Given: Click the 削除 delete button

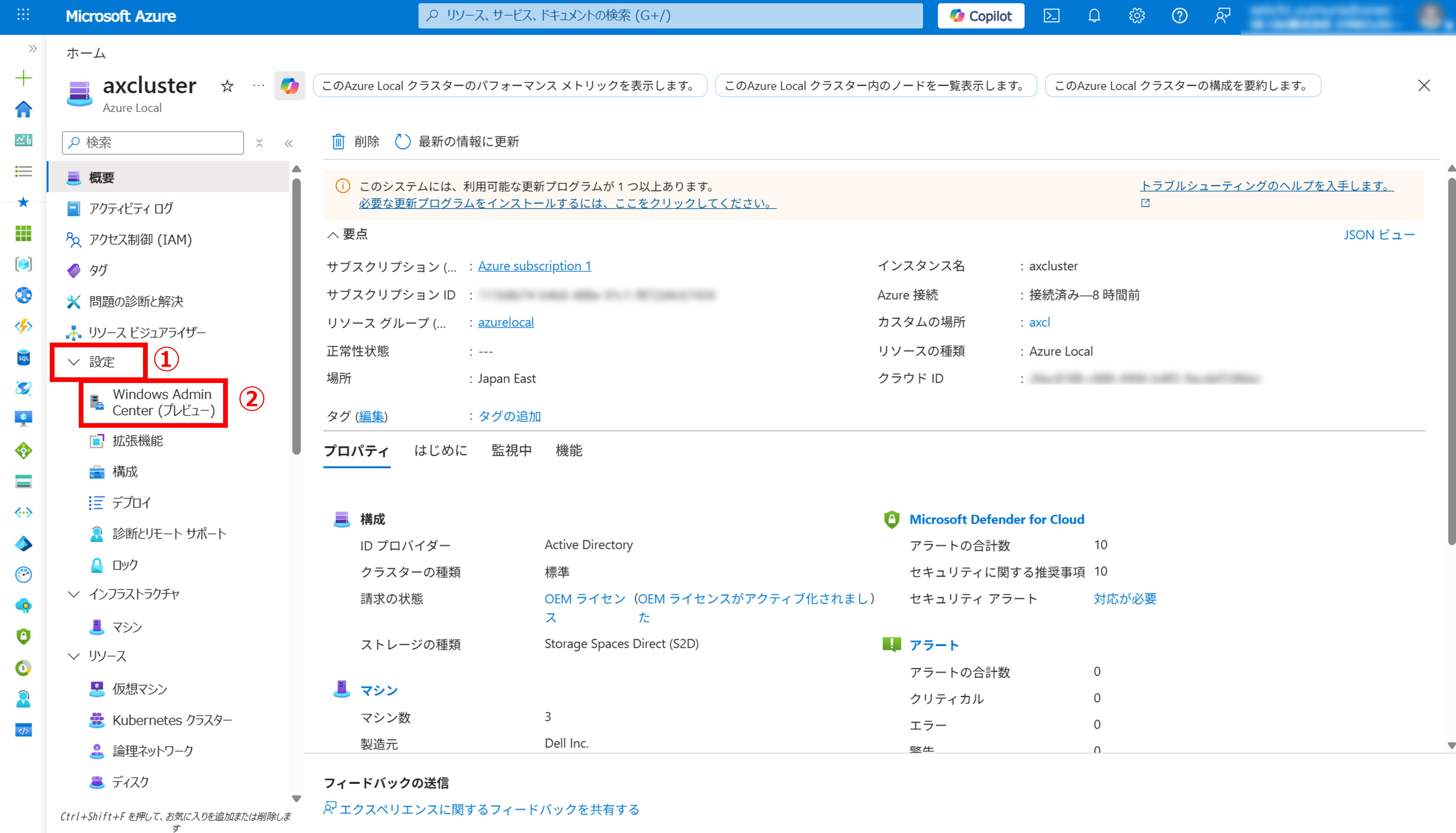Looking at the screenshot, I should (355, 141).
